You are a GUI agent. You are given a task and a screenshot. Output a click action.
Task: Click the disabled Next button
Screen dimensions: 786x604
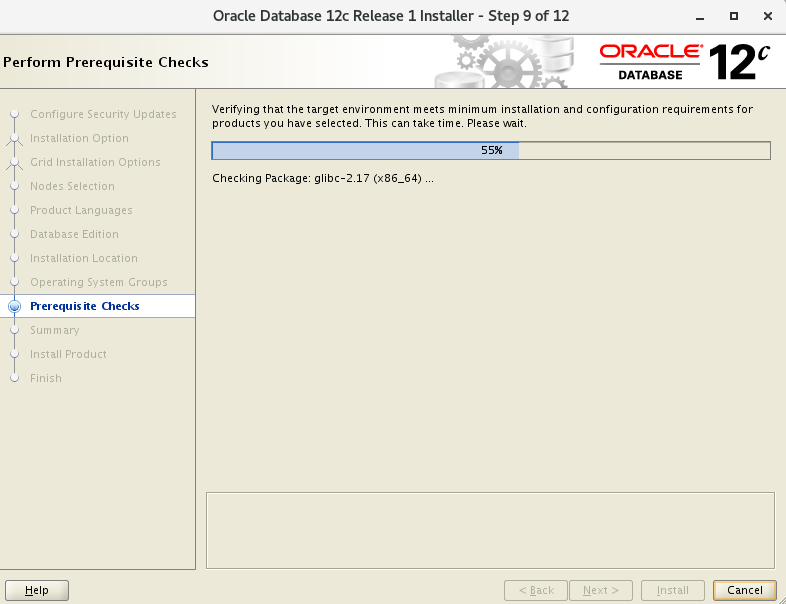tap(601, 590)
